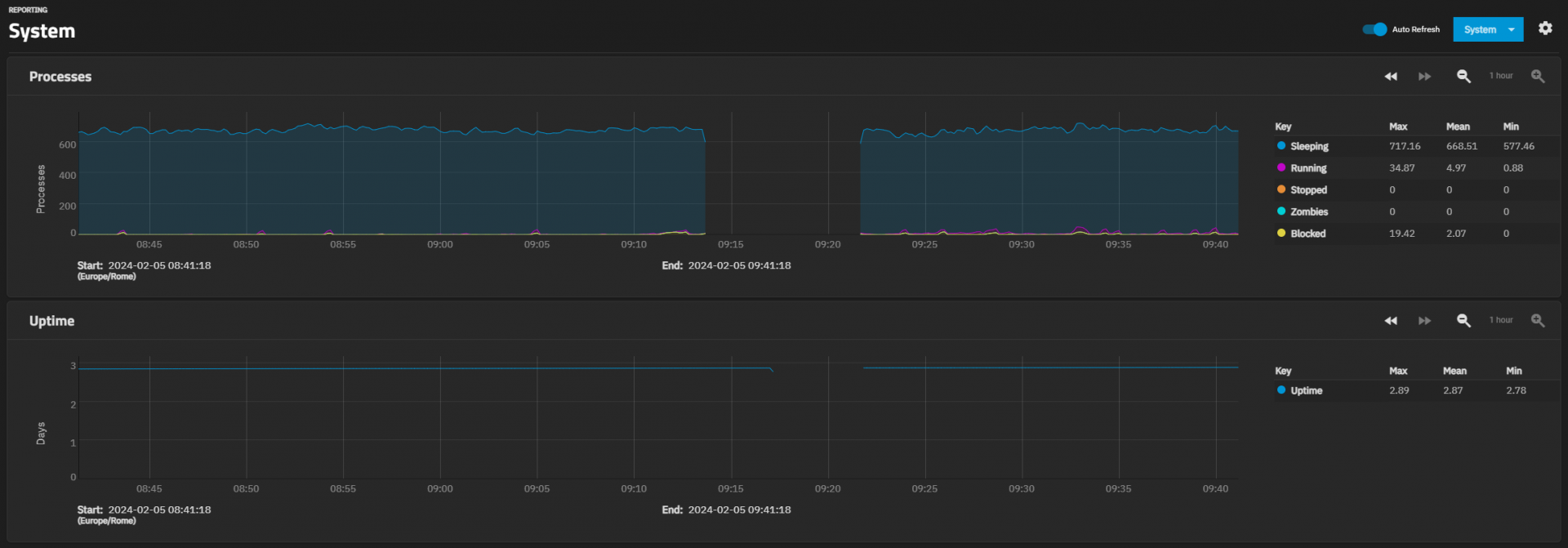Zoom out on the Processes chart
Viewport: 1568px width, 548px height.
point(1463,76)
